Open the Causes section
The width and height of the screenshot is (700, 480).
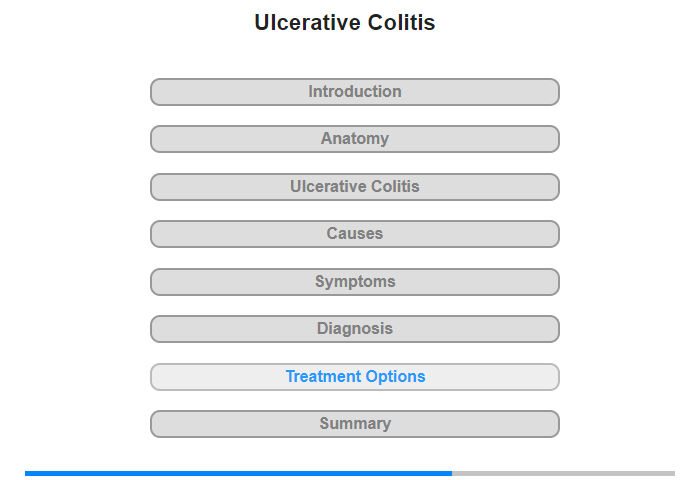point(354,234)
